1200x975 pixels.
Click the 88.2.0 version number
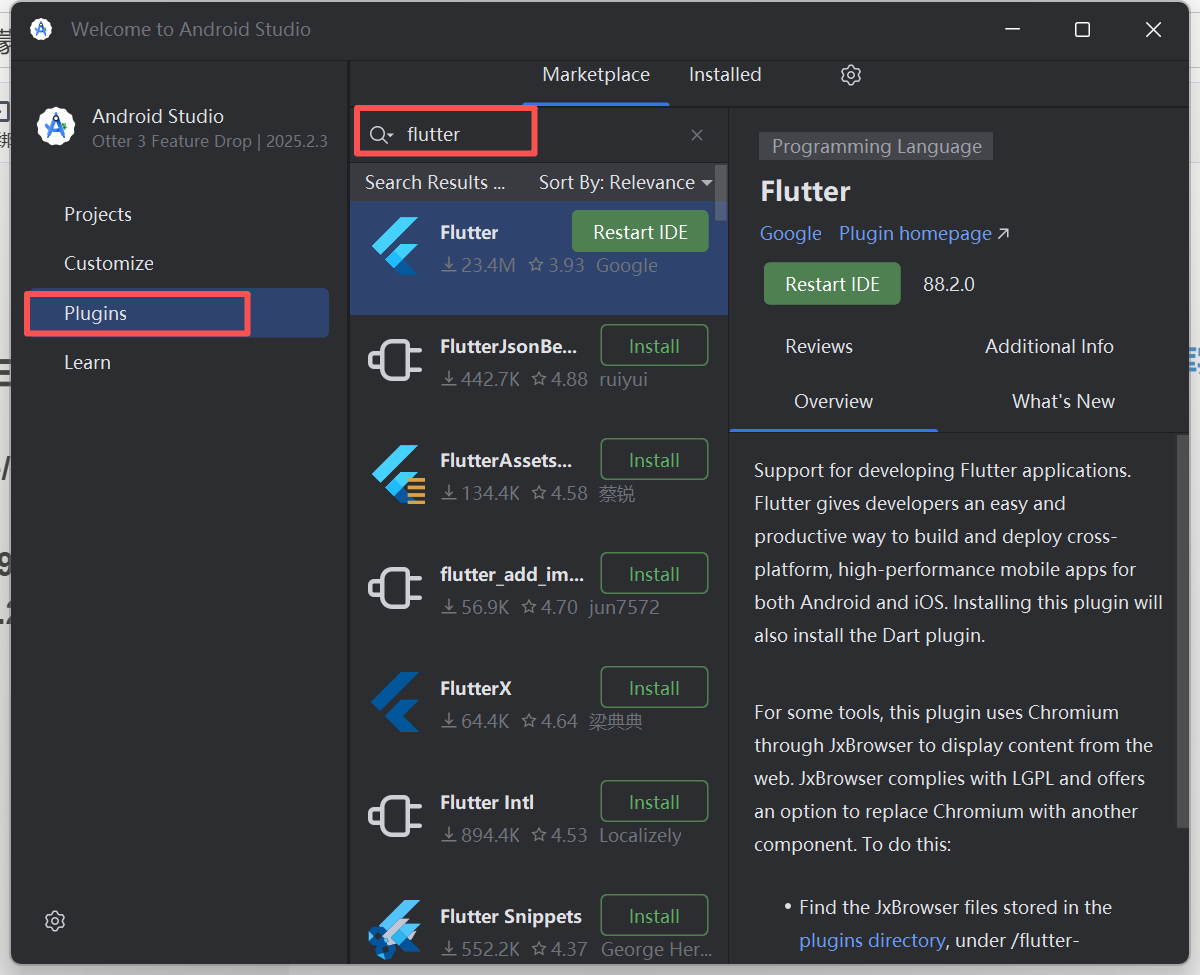point(949,284)
